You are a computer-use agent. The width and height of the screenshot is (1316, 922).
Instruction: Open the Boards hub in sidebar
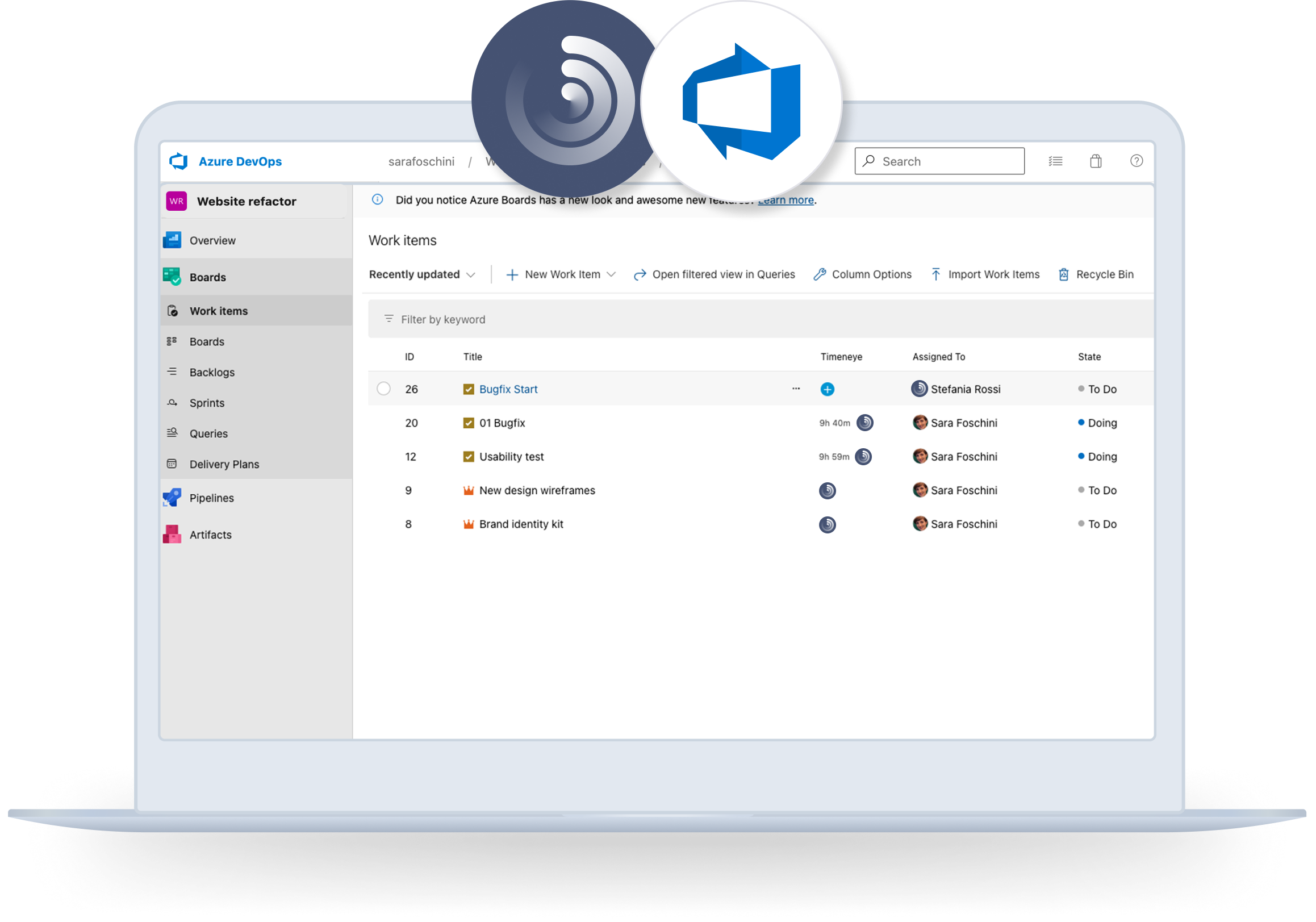coord(256,278)
